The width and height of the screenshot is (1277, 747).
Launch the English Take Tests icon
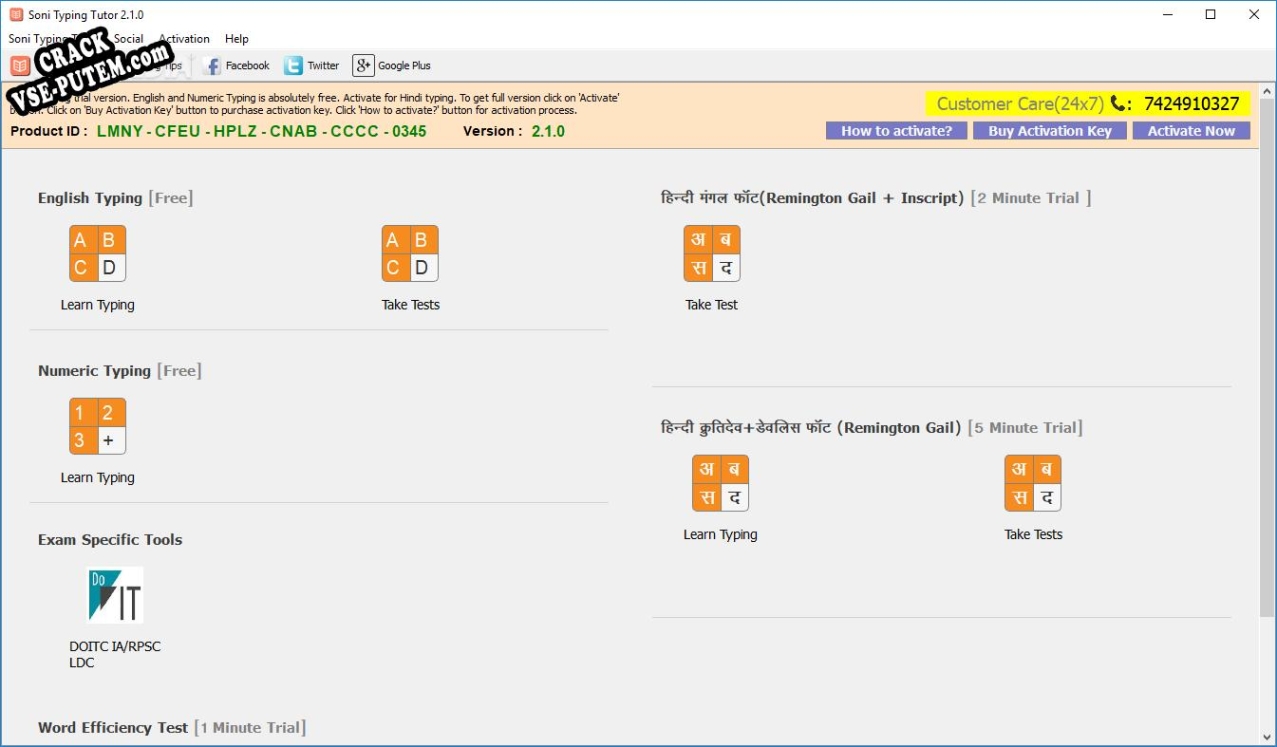(x=410, y=254)
